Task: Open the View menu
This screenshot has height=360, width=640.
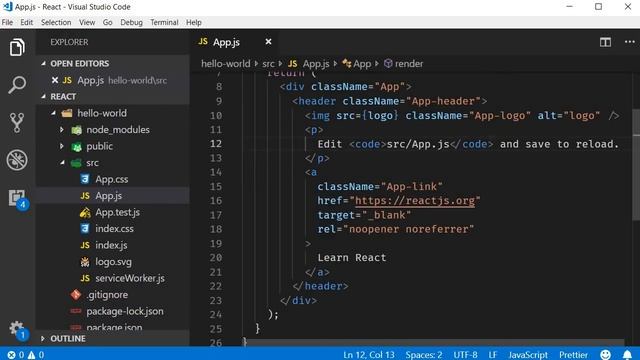Action: pos(87,22)
